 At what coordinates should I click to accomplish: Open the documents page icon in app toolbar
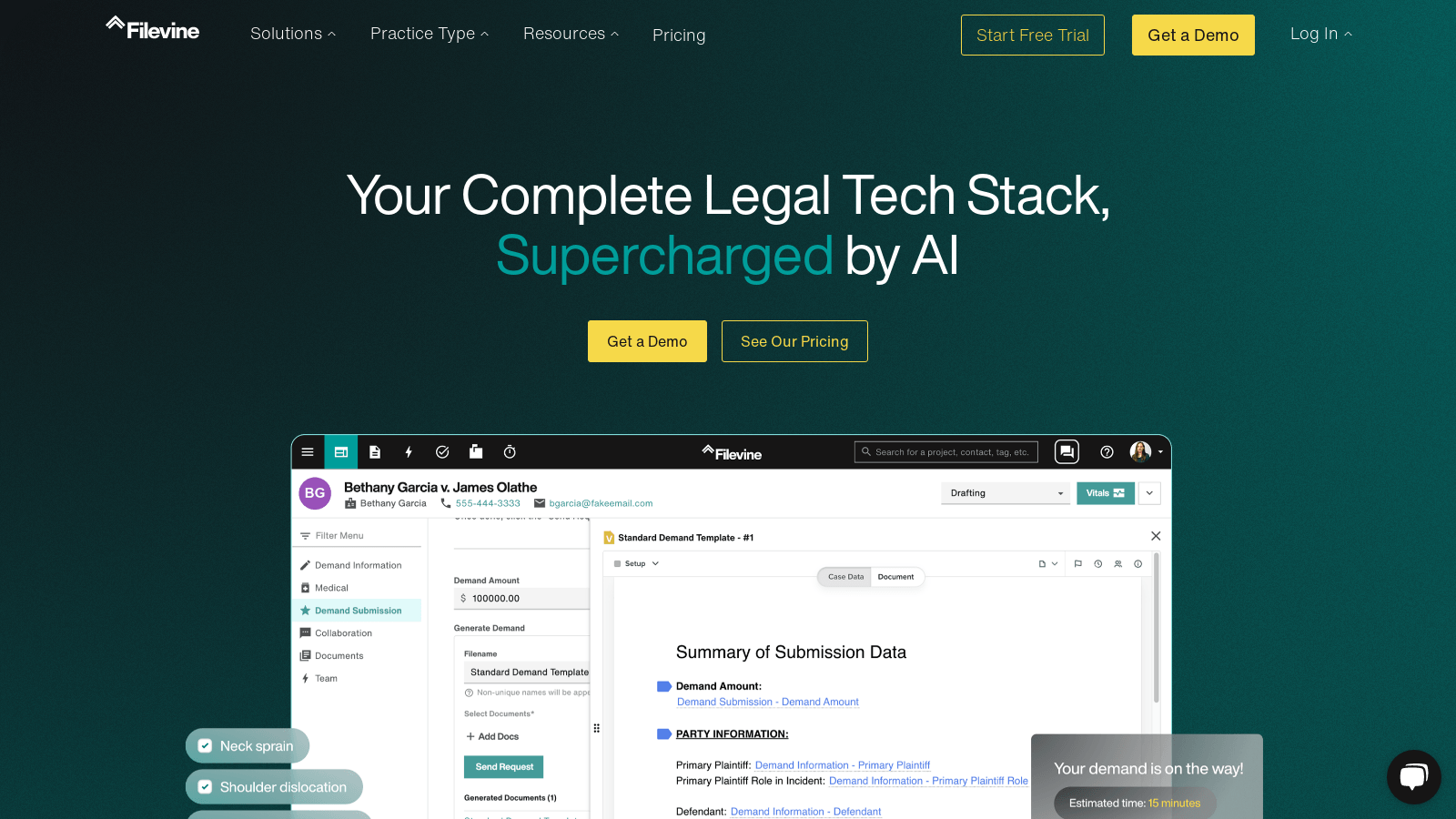click(375, 452)
